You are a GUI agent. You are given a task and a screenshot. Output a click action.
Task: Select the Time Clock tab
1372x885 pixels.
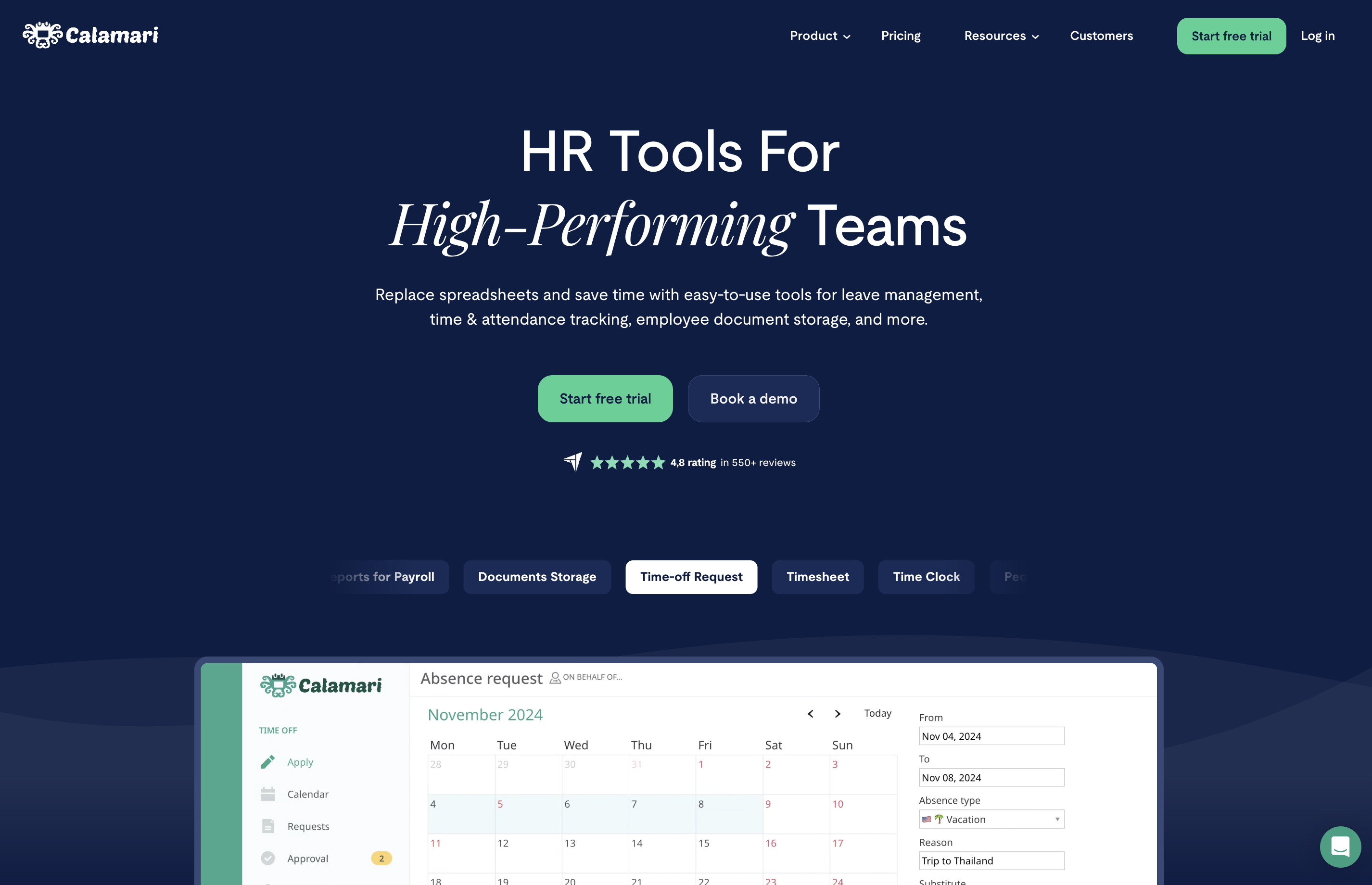(926, 576)
